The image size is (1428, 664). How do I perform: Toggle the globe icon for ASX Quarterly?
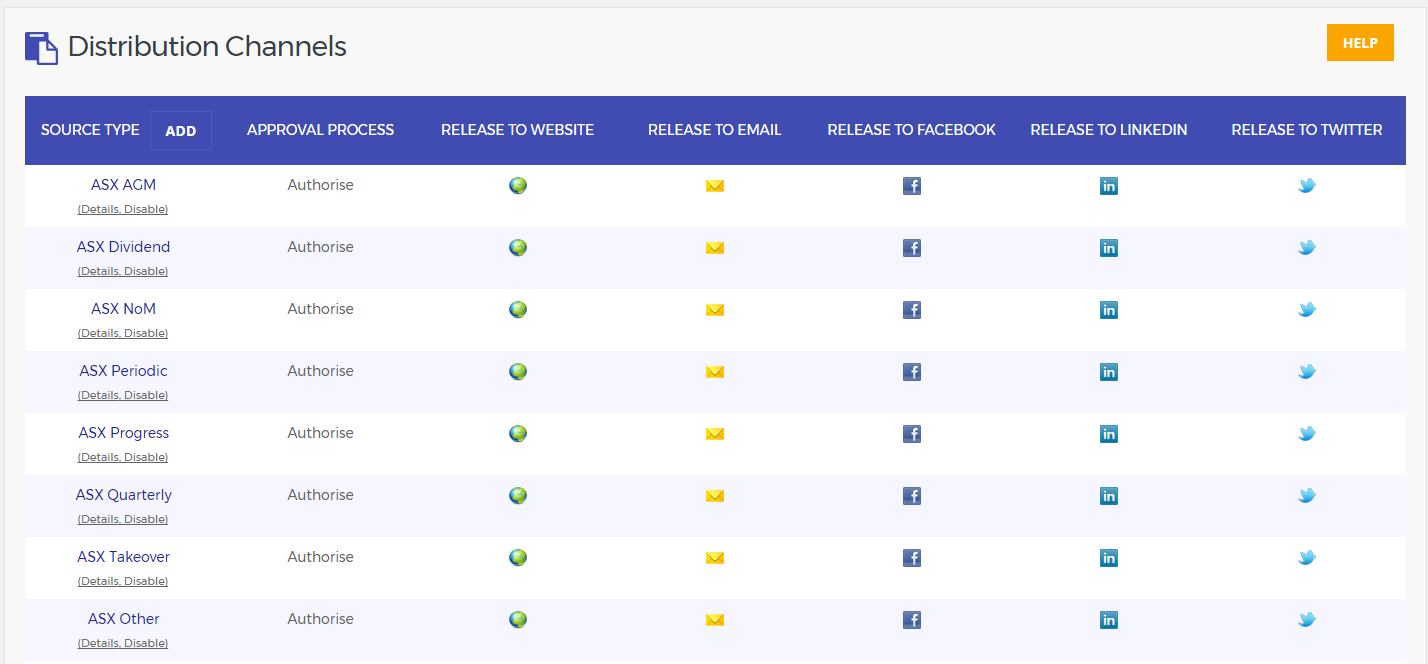(x=518, y=496)
